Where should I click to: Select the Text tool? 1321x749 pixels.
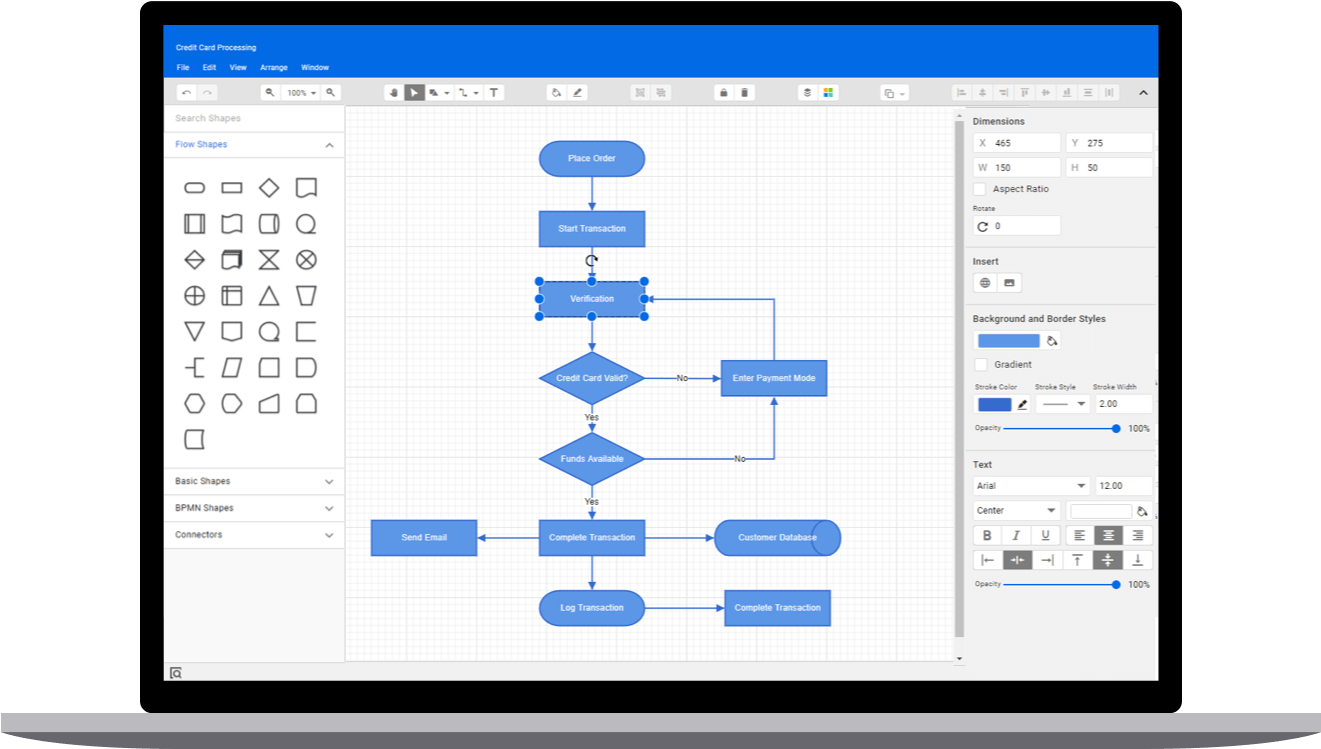point(494,92)
